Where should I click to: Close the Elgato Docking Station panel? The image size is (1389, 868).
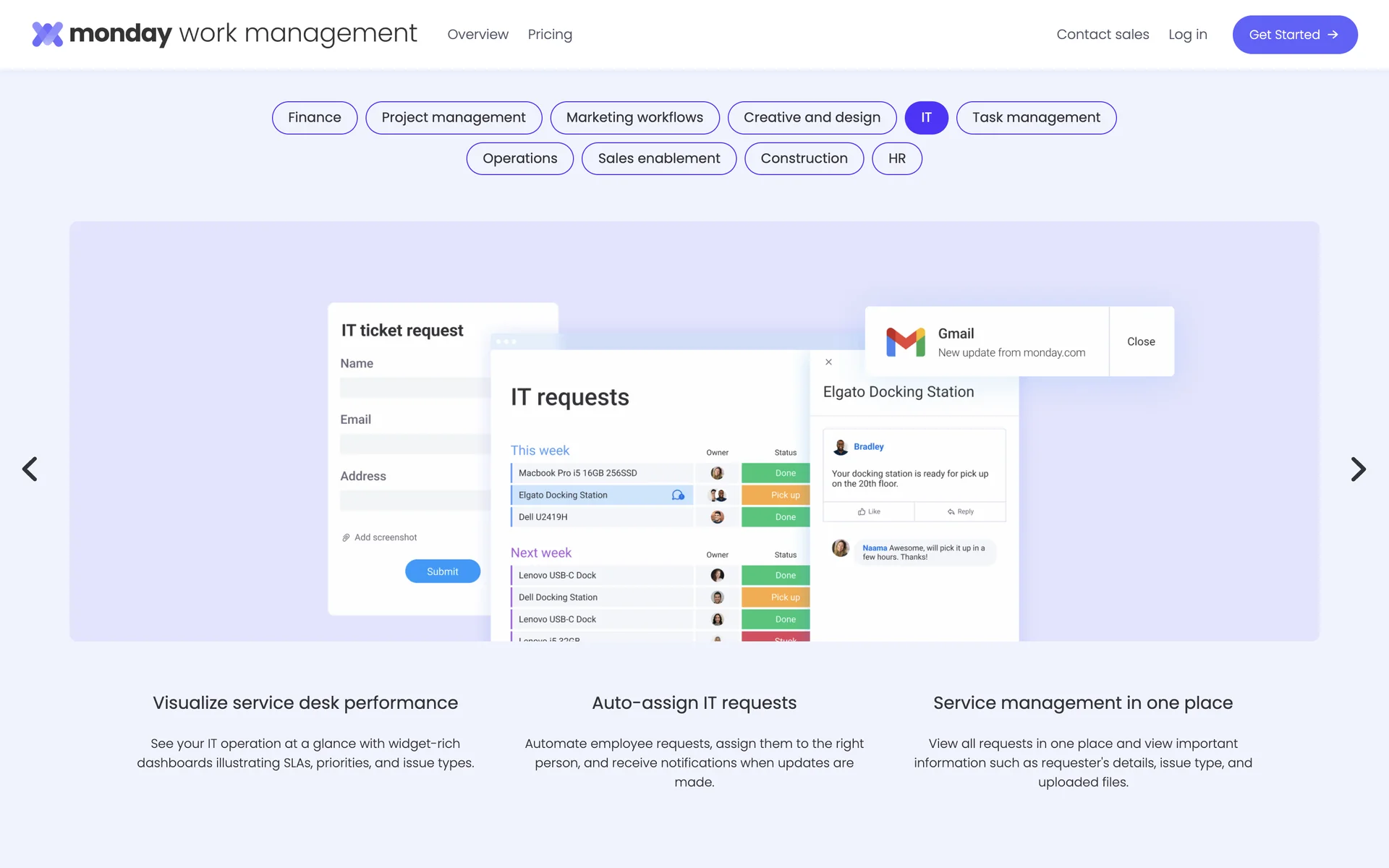coord(829,362)
